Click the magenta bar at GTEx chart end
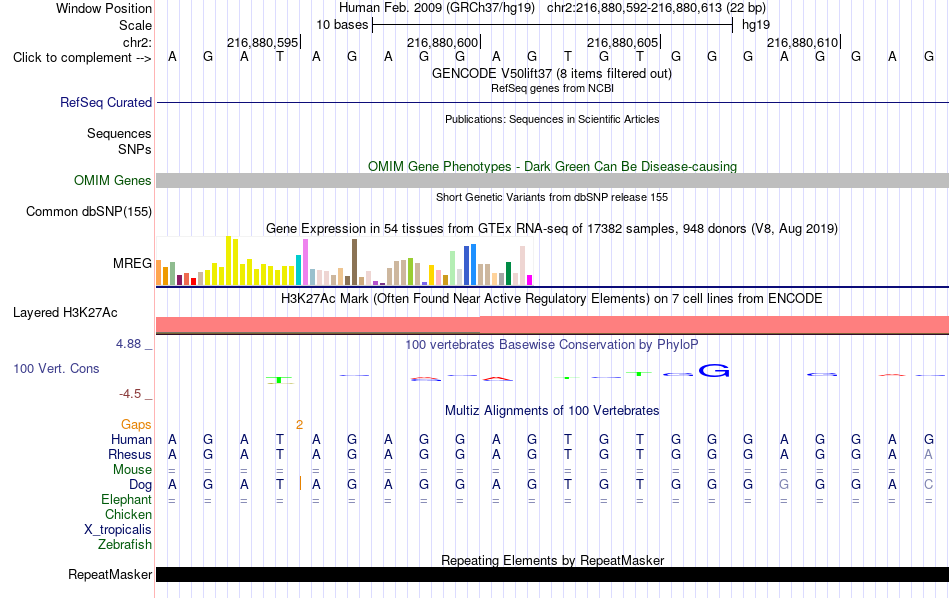Viewport: 950px width, 598px height. [x=530, y=280]
